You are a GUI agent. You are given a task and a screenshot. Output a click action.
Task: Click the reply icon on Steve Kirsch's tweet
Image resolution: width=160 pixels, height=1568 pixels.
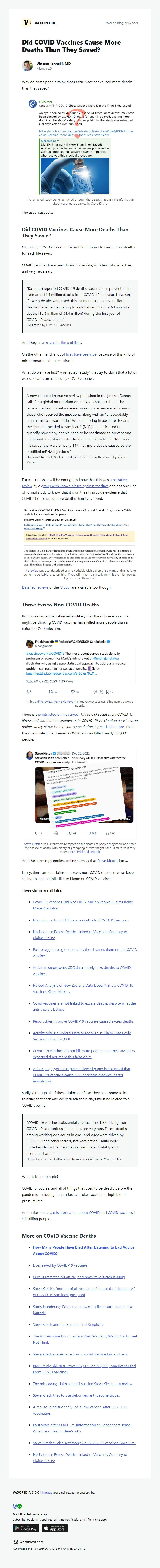[x=36, y=832]
